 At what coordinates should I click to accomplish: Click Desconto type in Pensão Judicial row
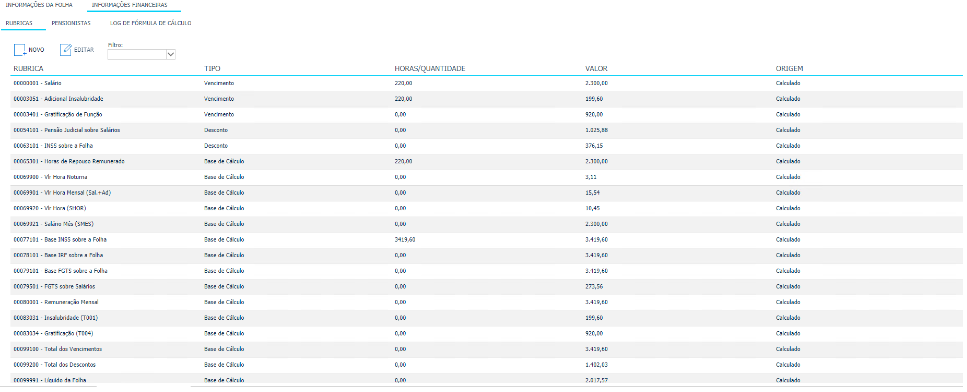[216, 130]
